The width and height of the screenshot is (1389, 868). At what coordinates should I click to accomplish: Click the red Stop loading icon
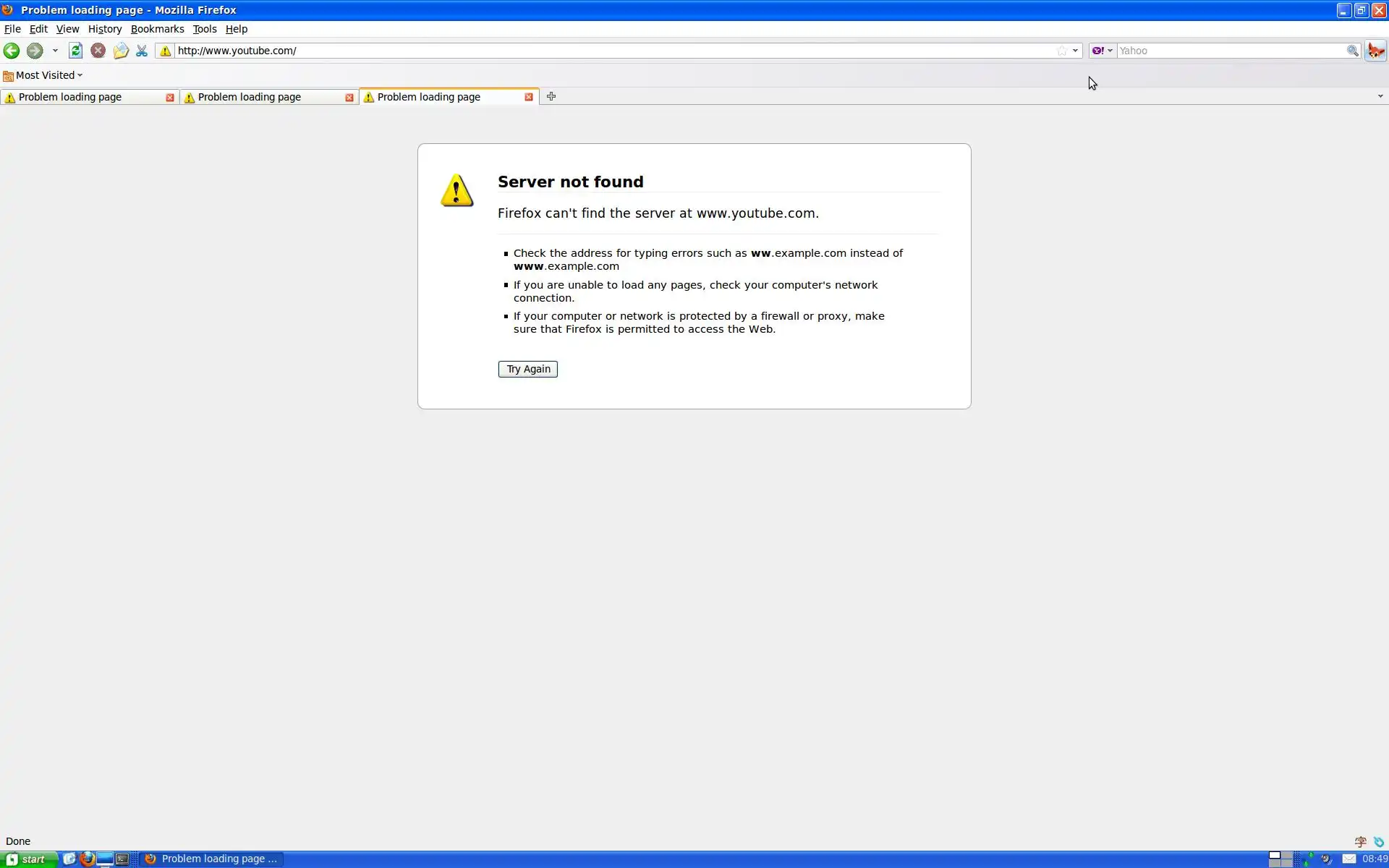tap(98, 51)
